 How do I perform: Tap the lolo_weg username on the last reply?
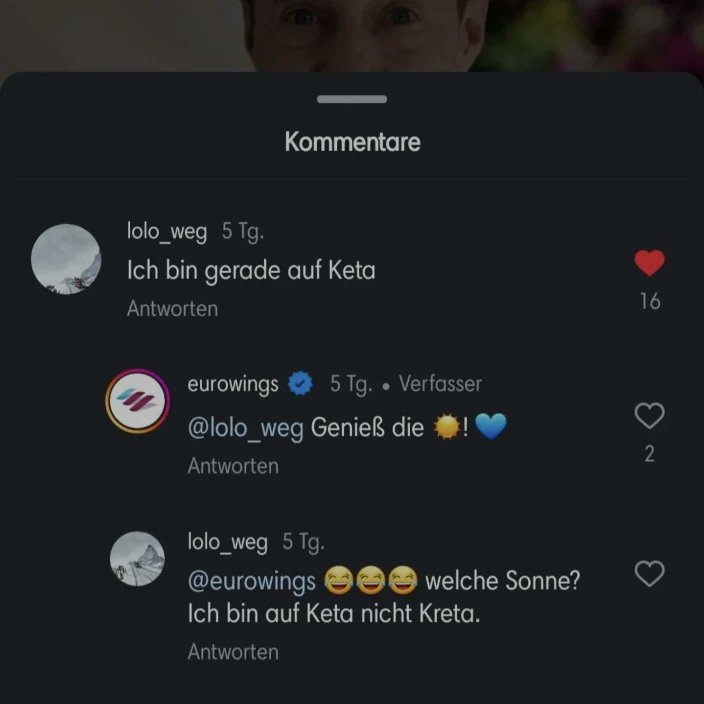tap(227, 542)
